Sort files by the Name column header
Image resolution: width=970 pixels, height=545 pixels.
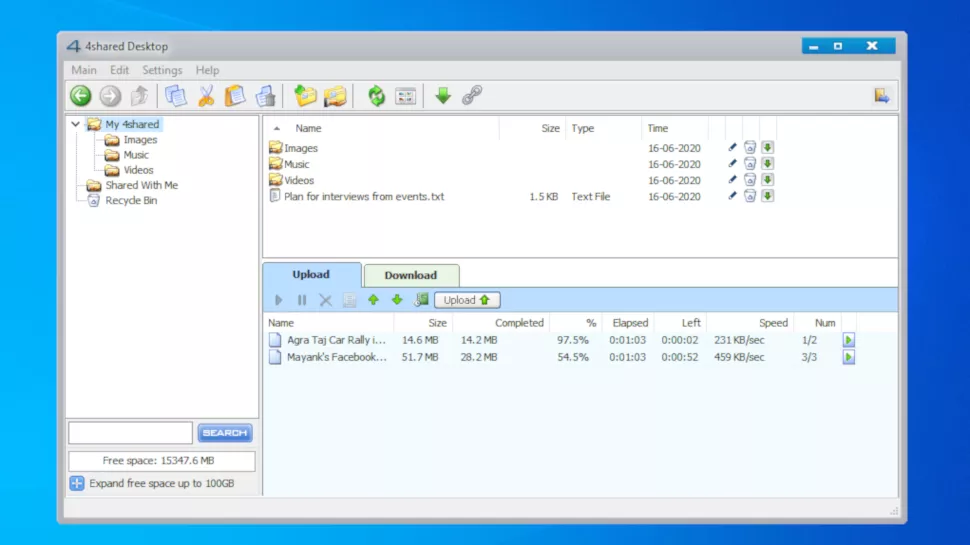click(x=308, y=128)
